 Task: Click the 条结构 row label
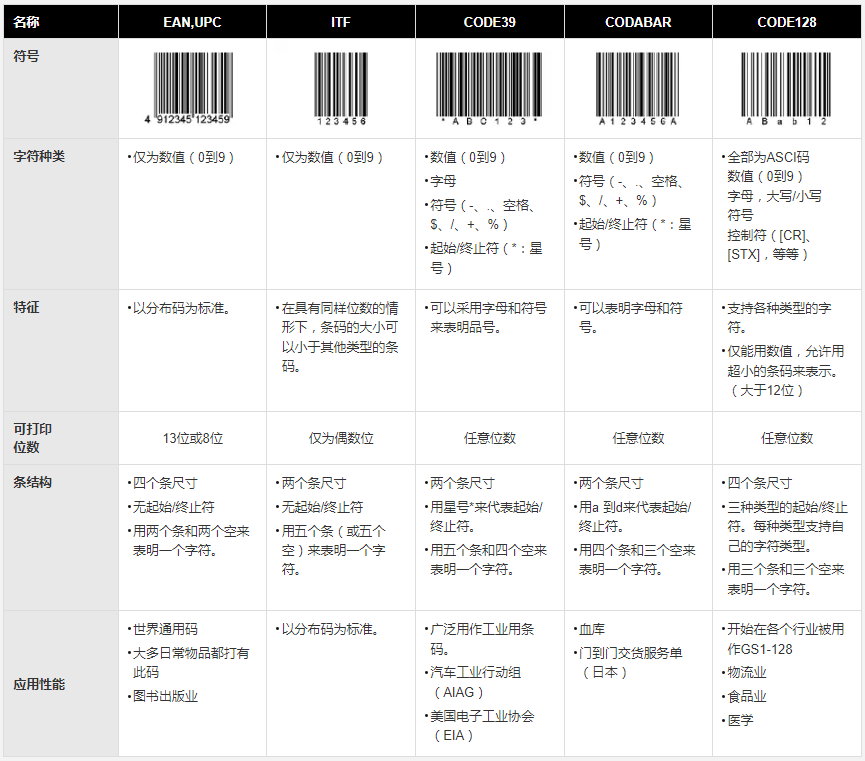coord(33,482)
